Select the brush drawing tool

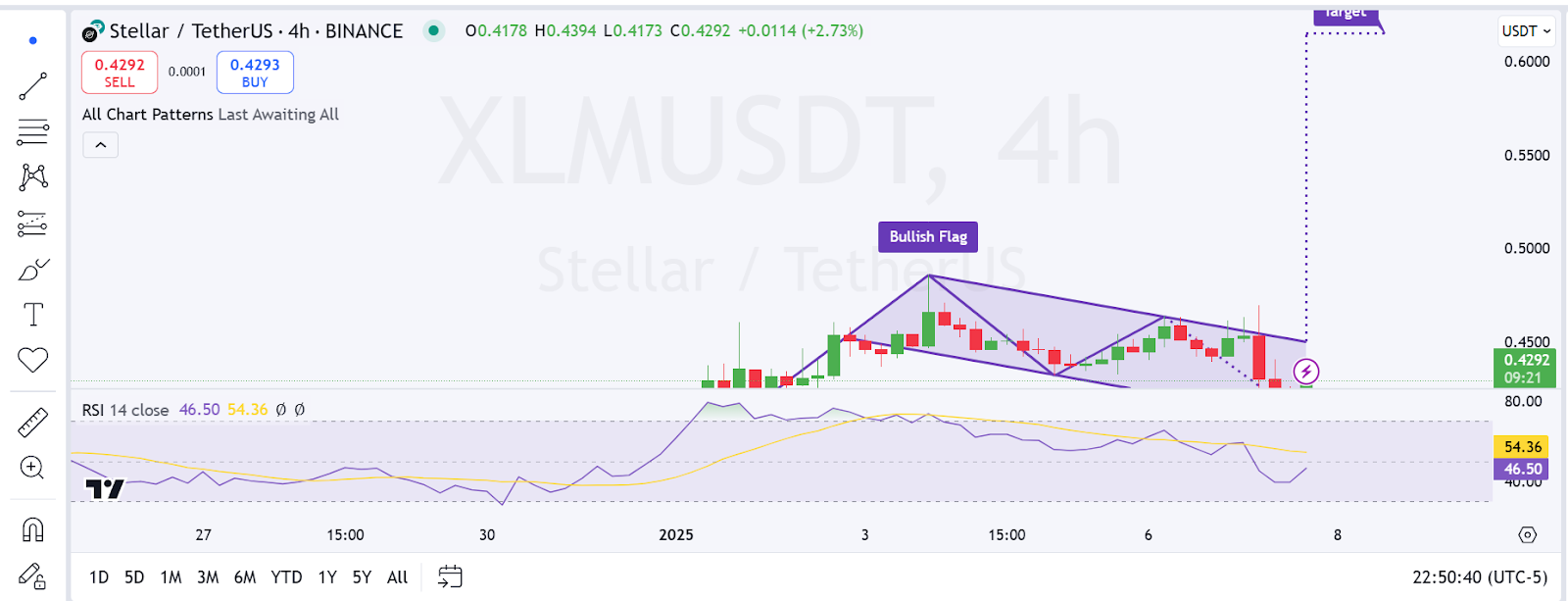pos(32,270)
